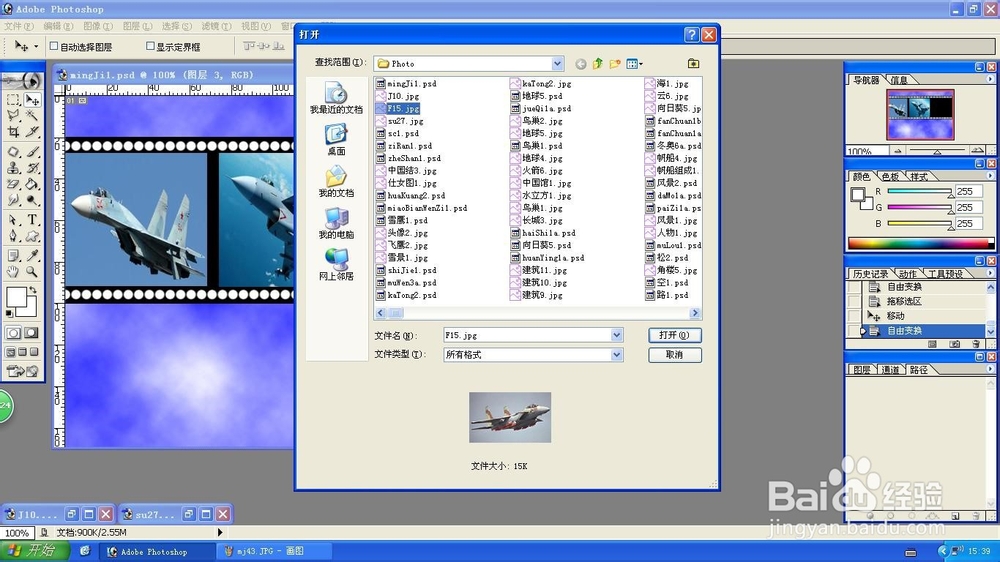Expand the 文件名 dropdown arrow

coord(617,335)
